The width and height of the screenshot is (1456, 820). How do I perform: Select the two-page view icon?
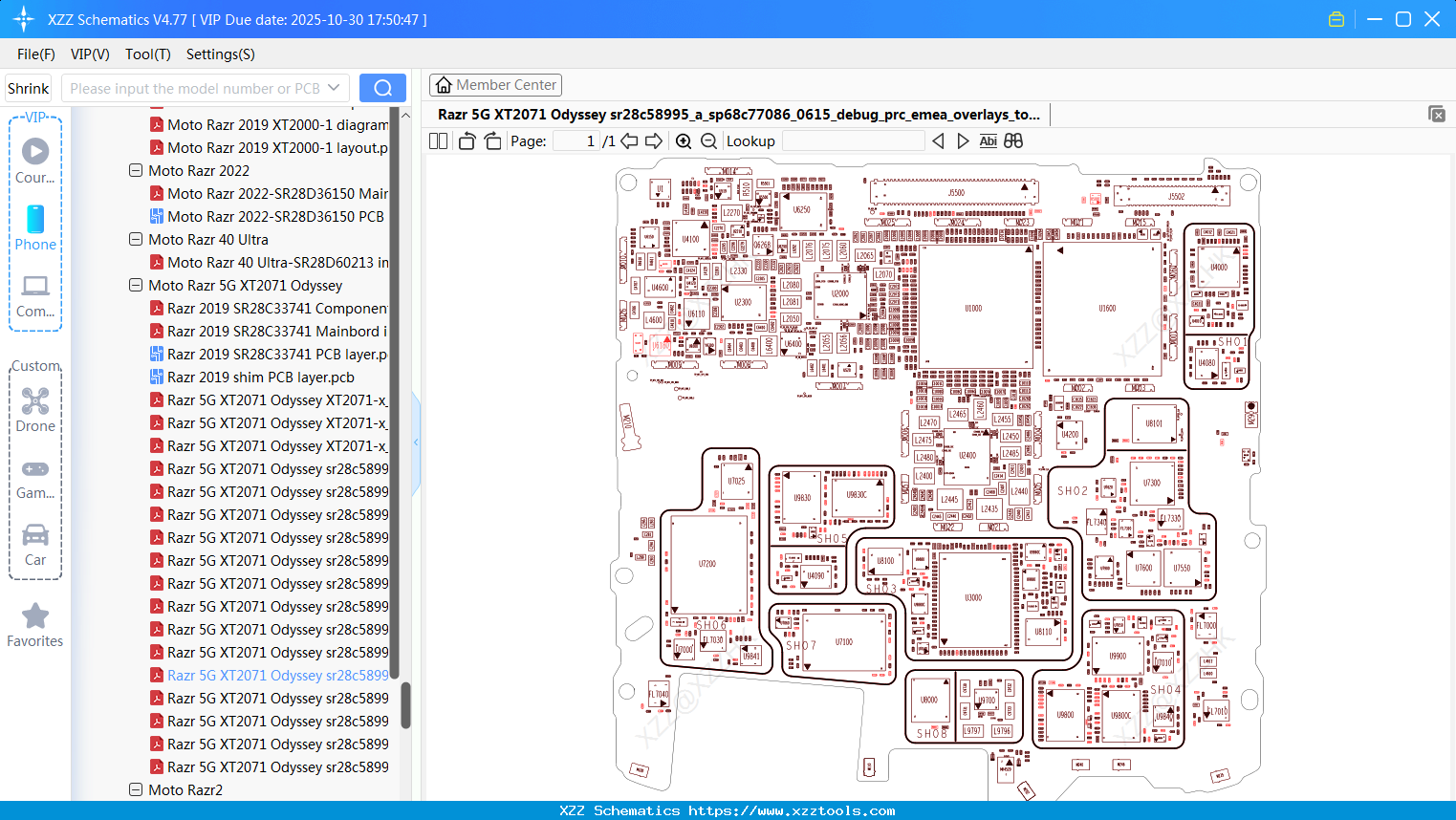tap(438, 140)
